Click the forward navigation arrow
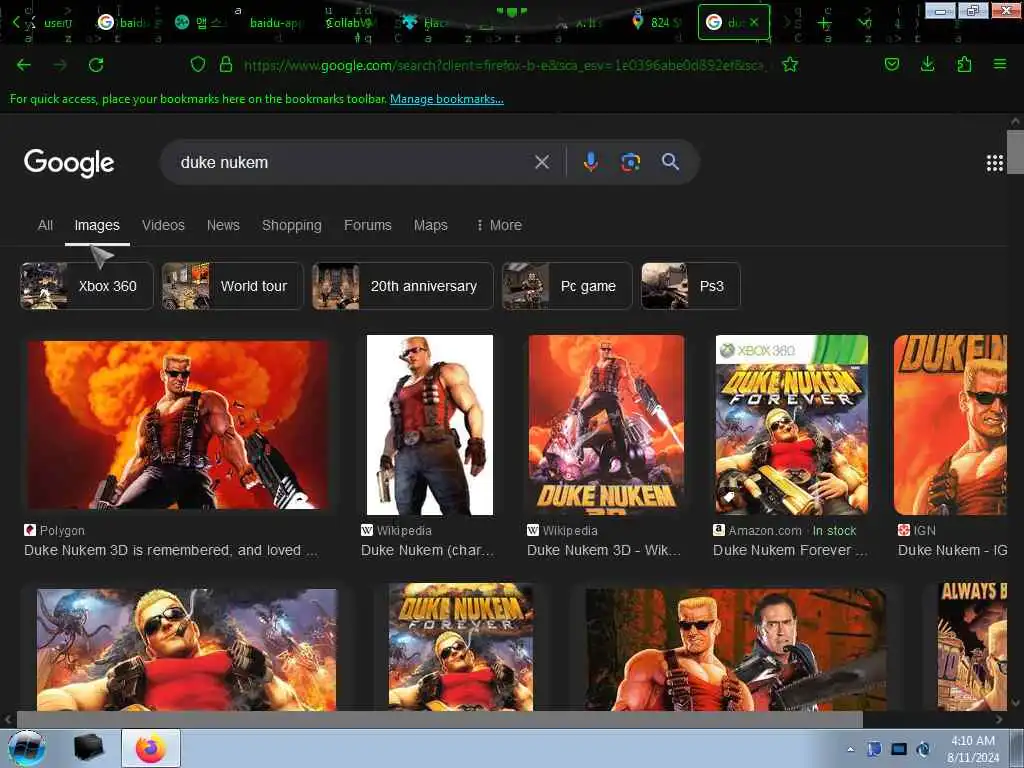1024x768 pixels. click(60, 65)
